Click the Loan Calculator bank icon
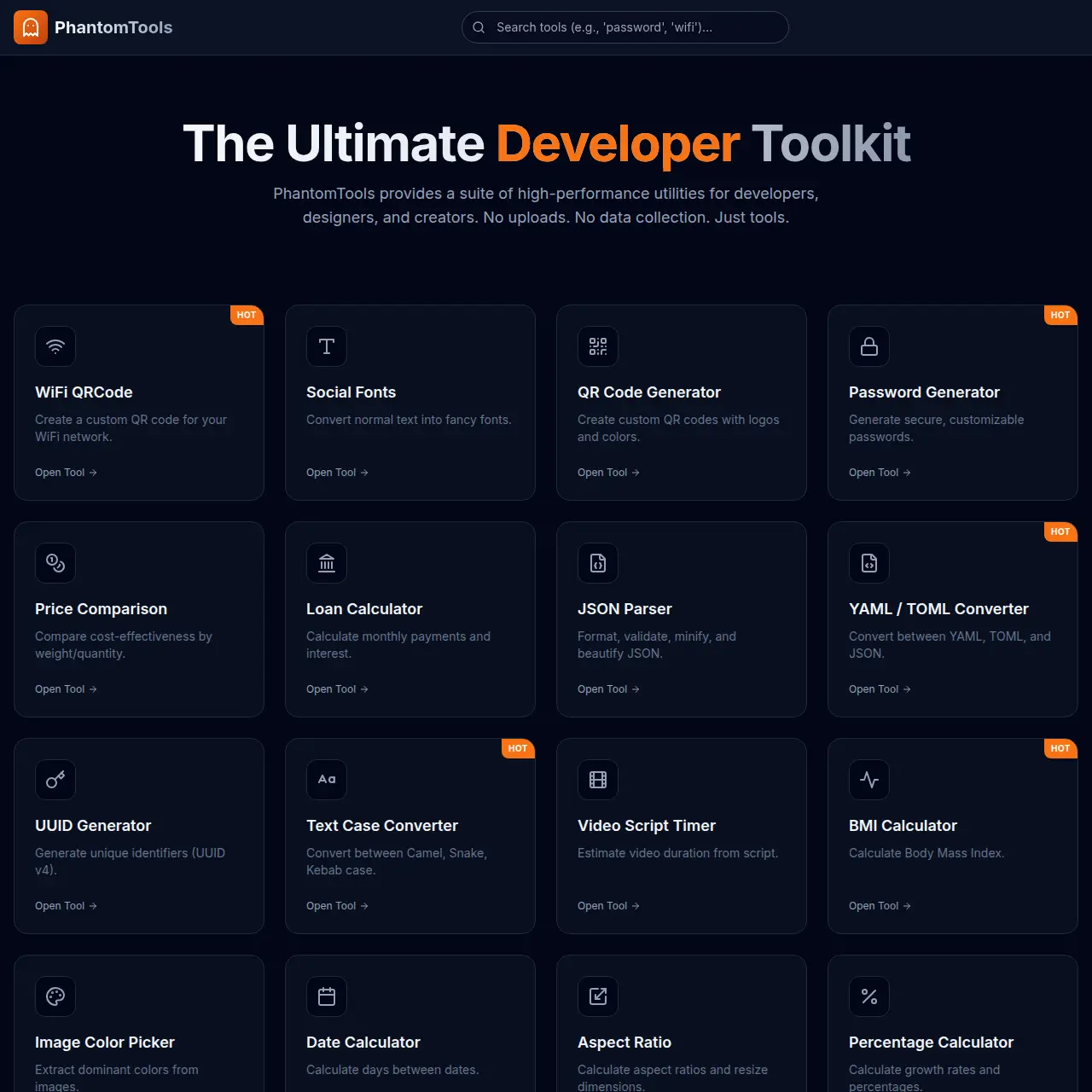The image size is (1092, 1092). tap(327, 563)
